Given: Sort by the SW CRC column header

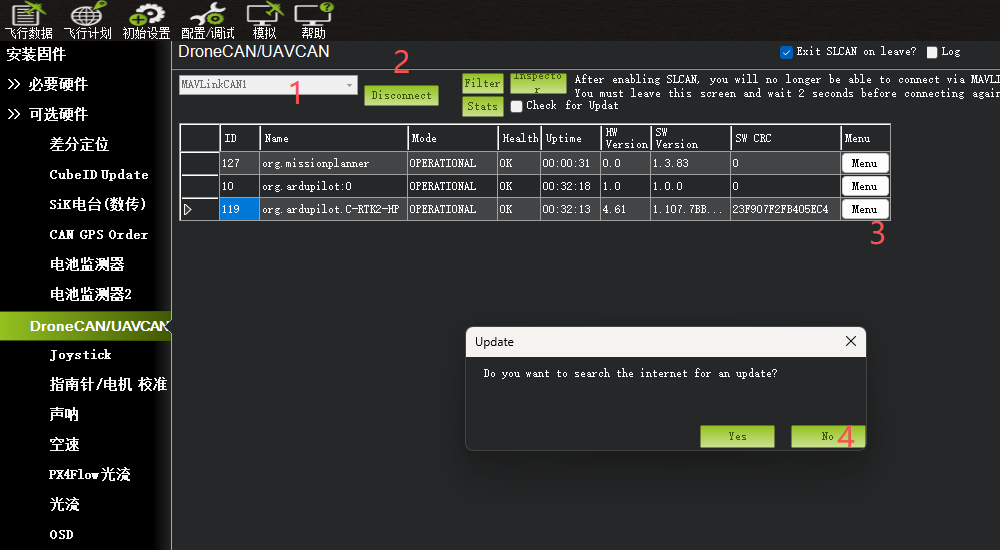Looking at the screenshot, I should coord(785,138).
